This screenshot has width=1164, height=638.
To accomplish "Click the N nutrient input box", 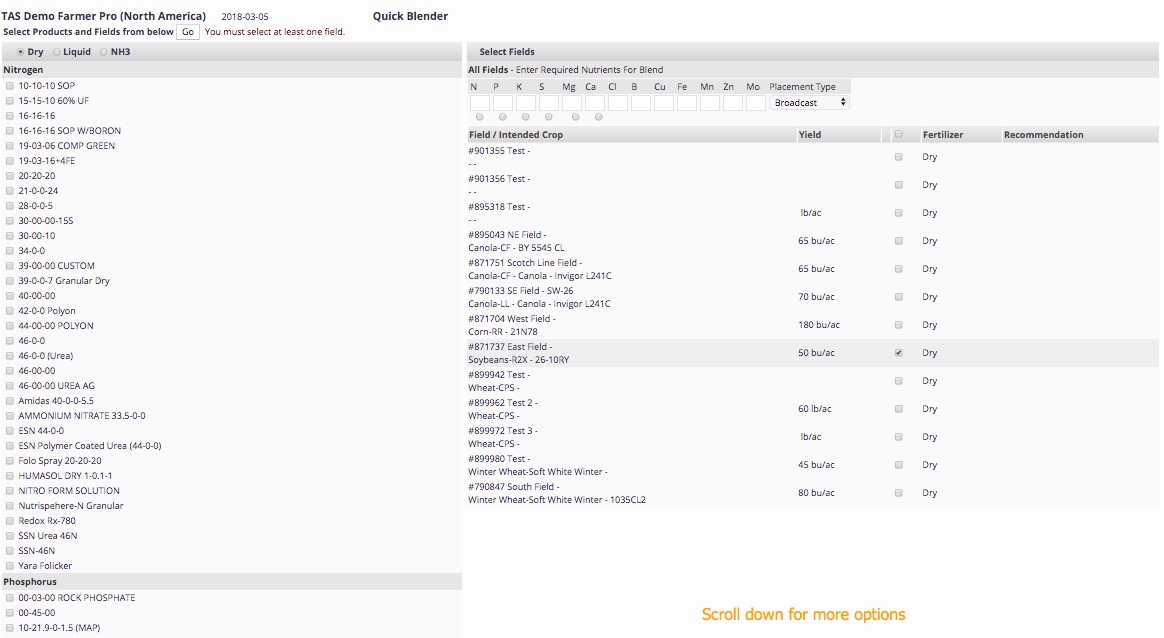I will 480,103.
